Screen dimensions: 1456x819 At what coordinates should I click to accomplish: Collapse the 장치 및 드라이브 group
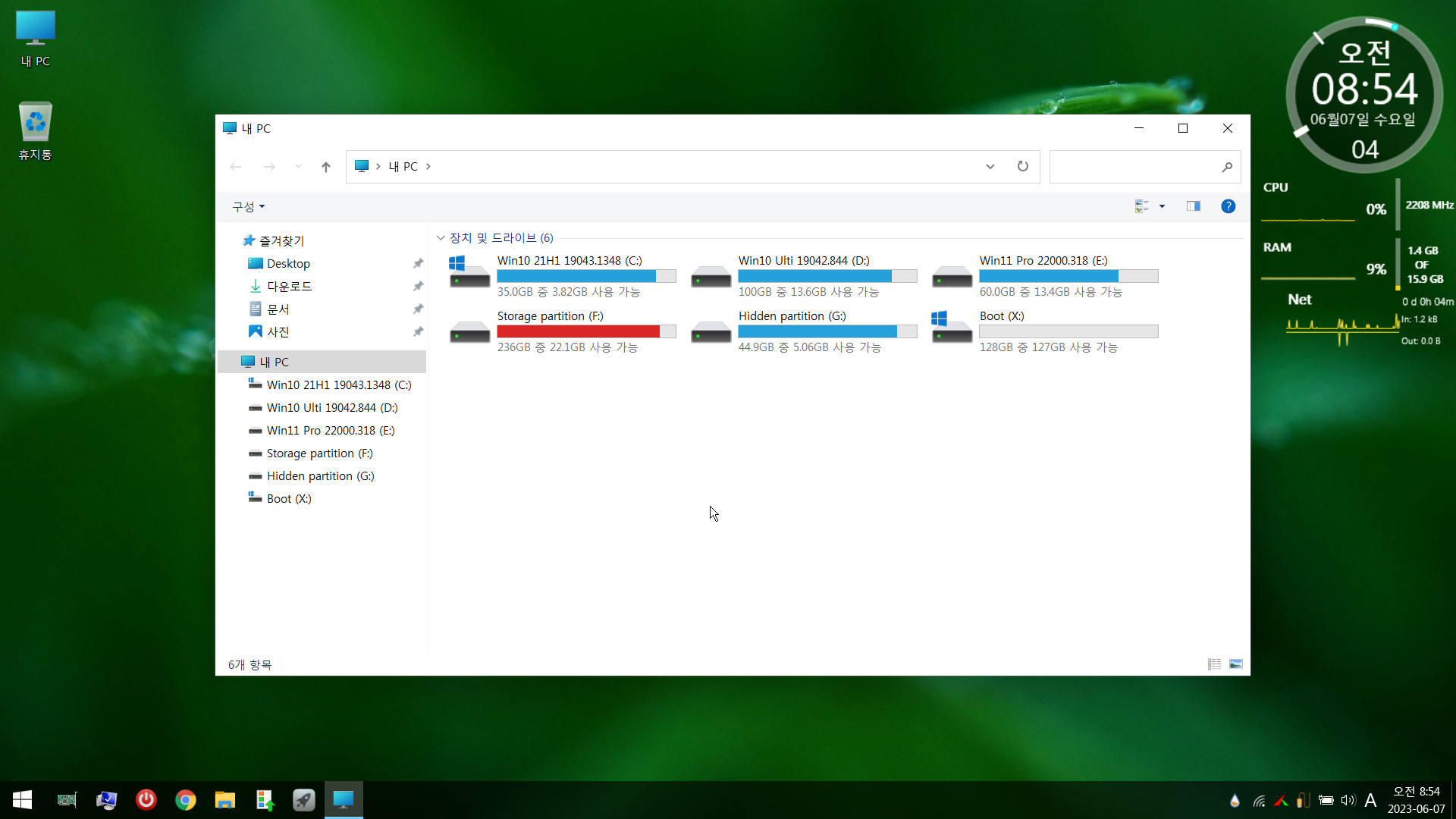coord(441,238)
